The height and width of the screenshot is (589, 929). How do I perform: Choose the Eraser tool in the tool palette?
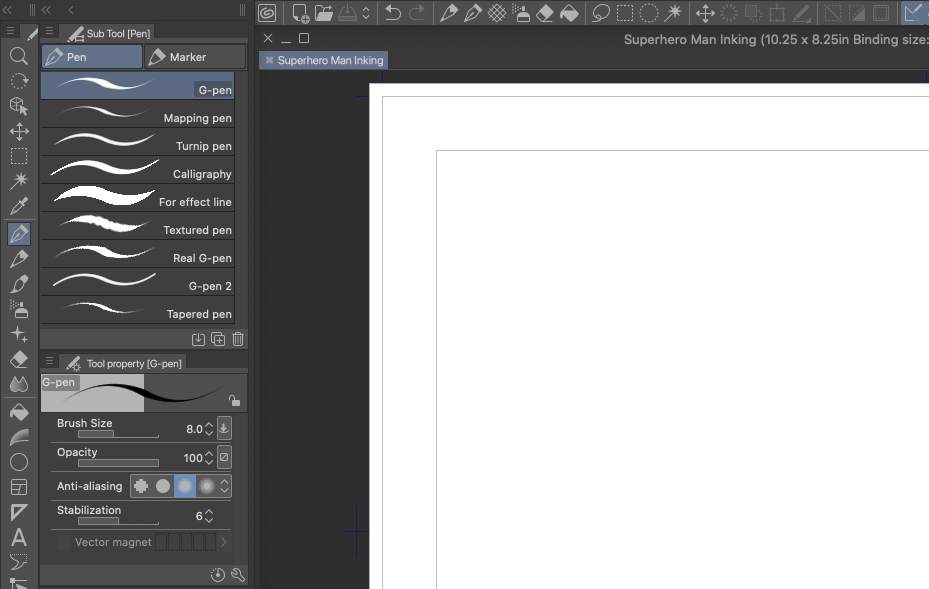(x=19, y=359)
